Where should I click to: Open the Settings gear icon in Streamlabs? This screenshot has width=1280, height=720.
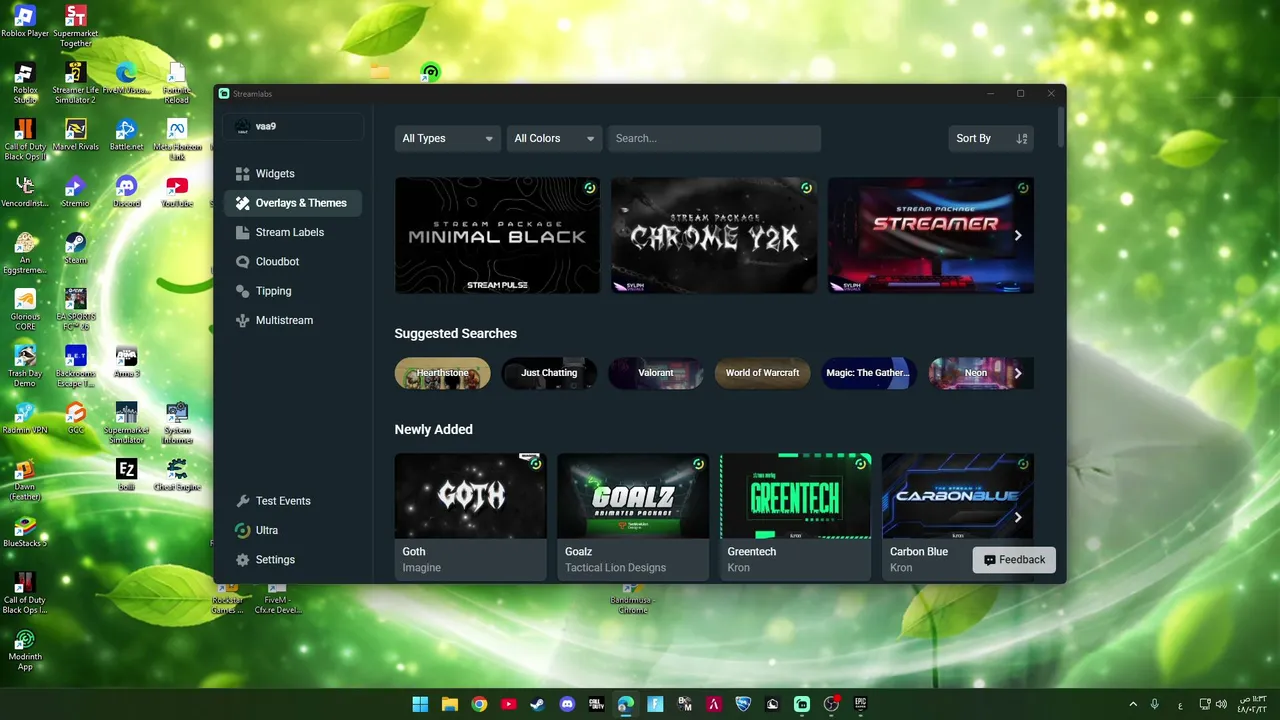click(242, 560)
